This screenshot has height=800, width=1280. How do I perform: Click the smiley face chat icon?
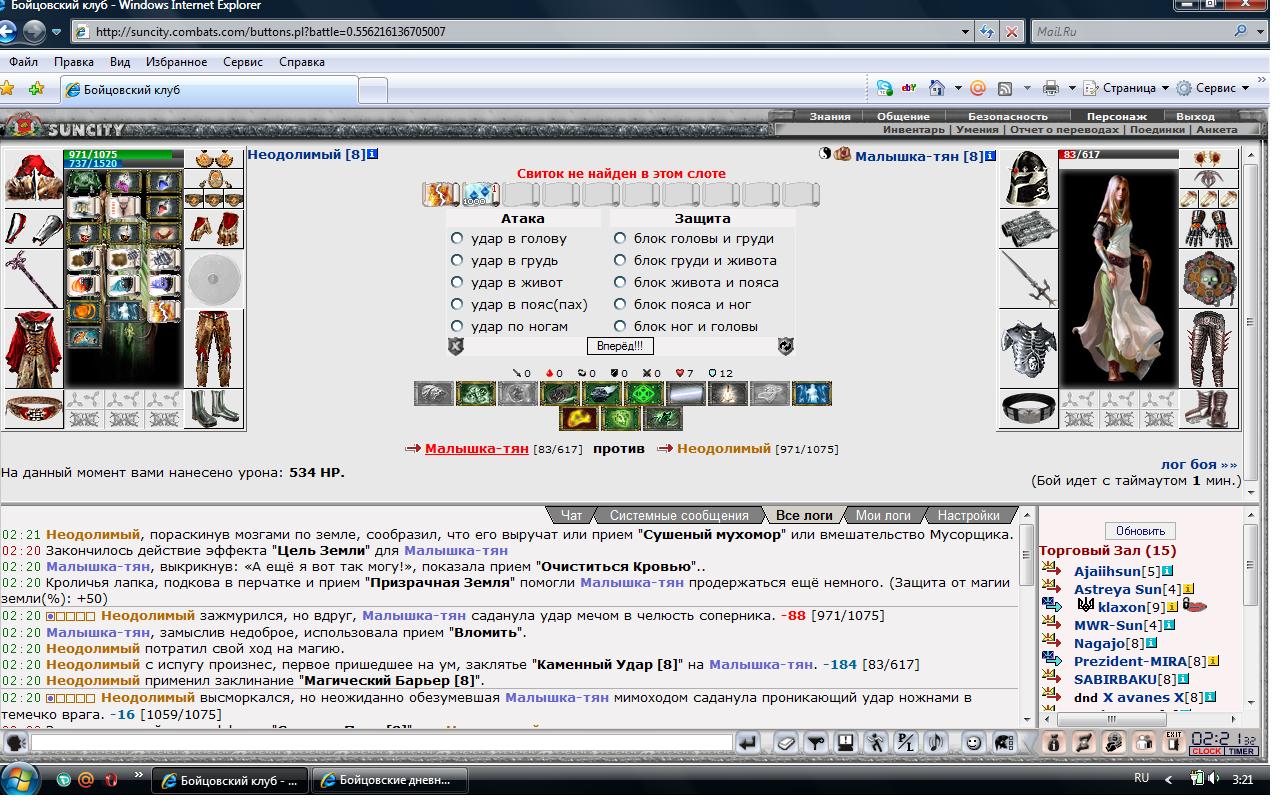[x=972, y=743]
